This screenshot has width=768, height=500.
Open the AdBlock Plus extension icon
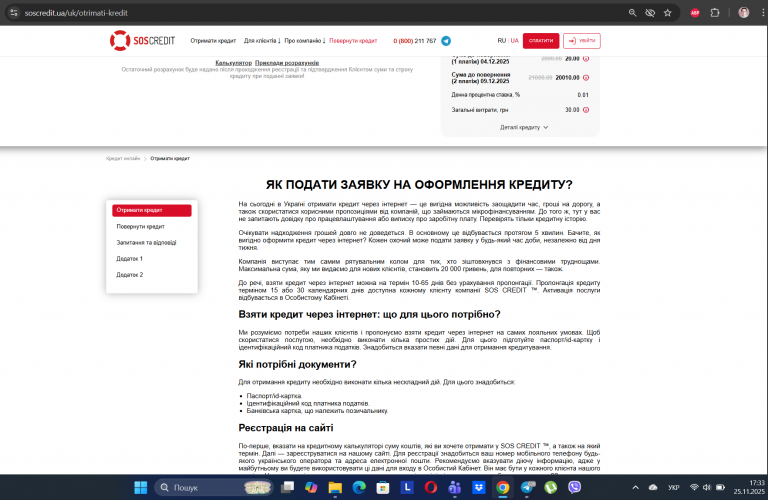tap(695, 13)
